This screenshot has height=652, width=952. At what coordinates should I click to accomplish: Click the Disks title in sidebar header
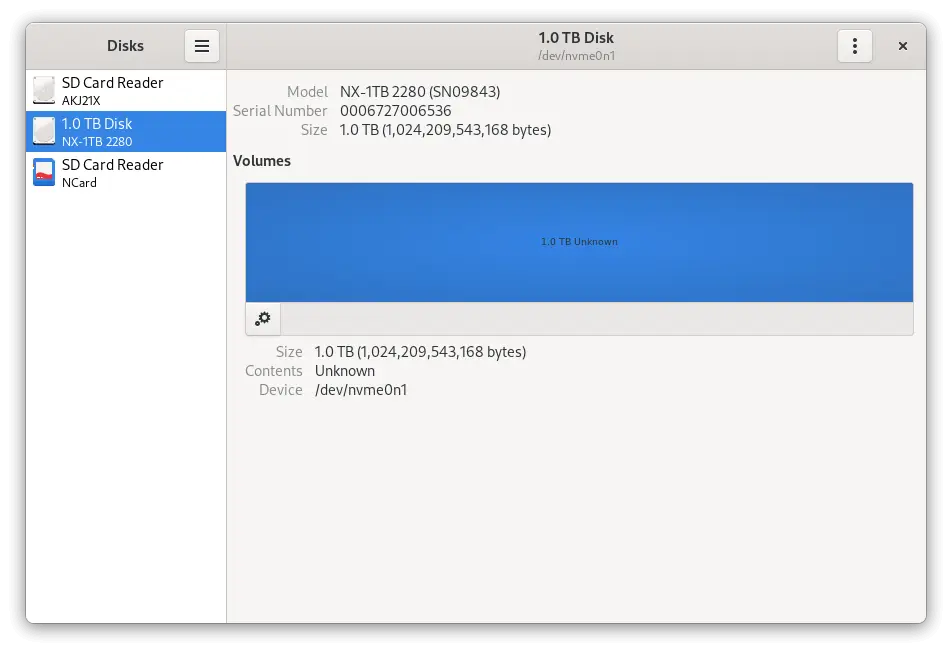point(125,46)
